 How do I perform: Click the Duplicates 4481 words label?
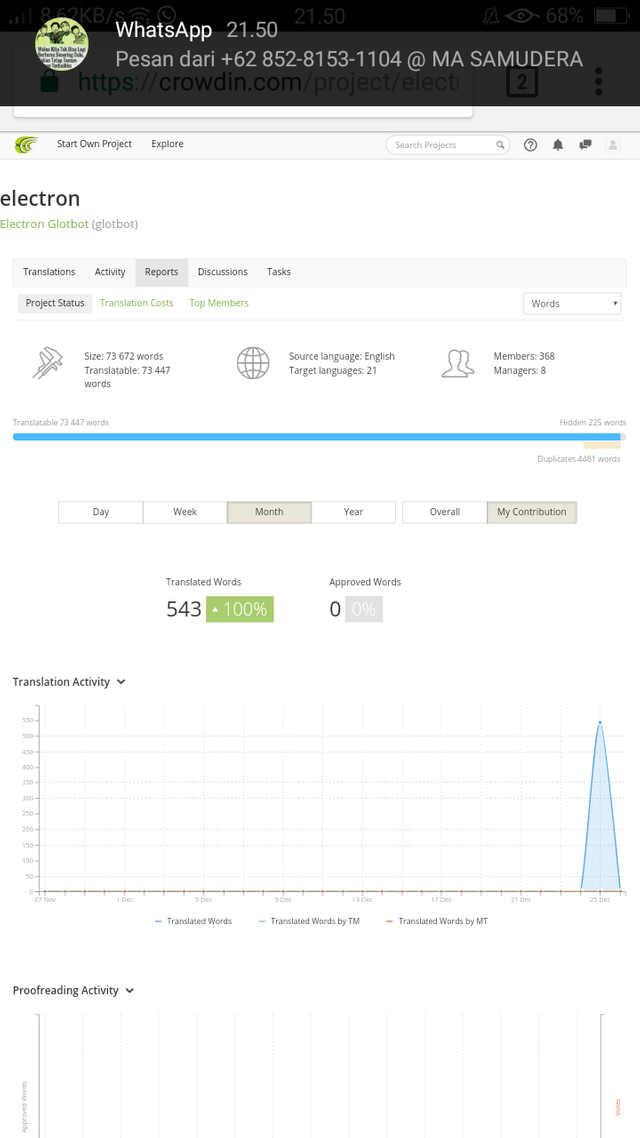(578, 459)
